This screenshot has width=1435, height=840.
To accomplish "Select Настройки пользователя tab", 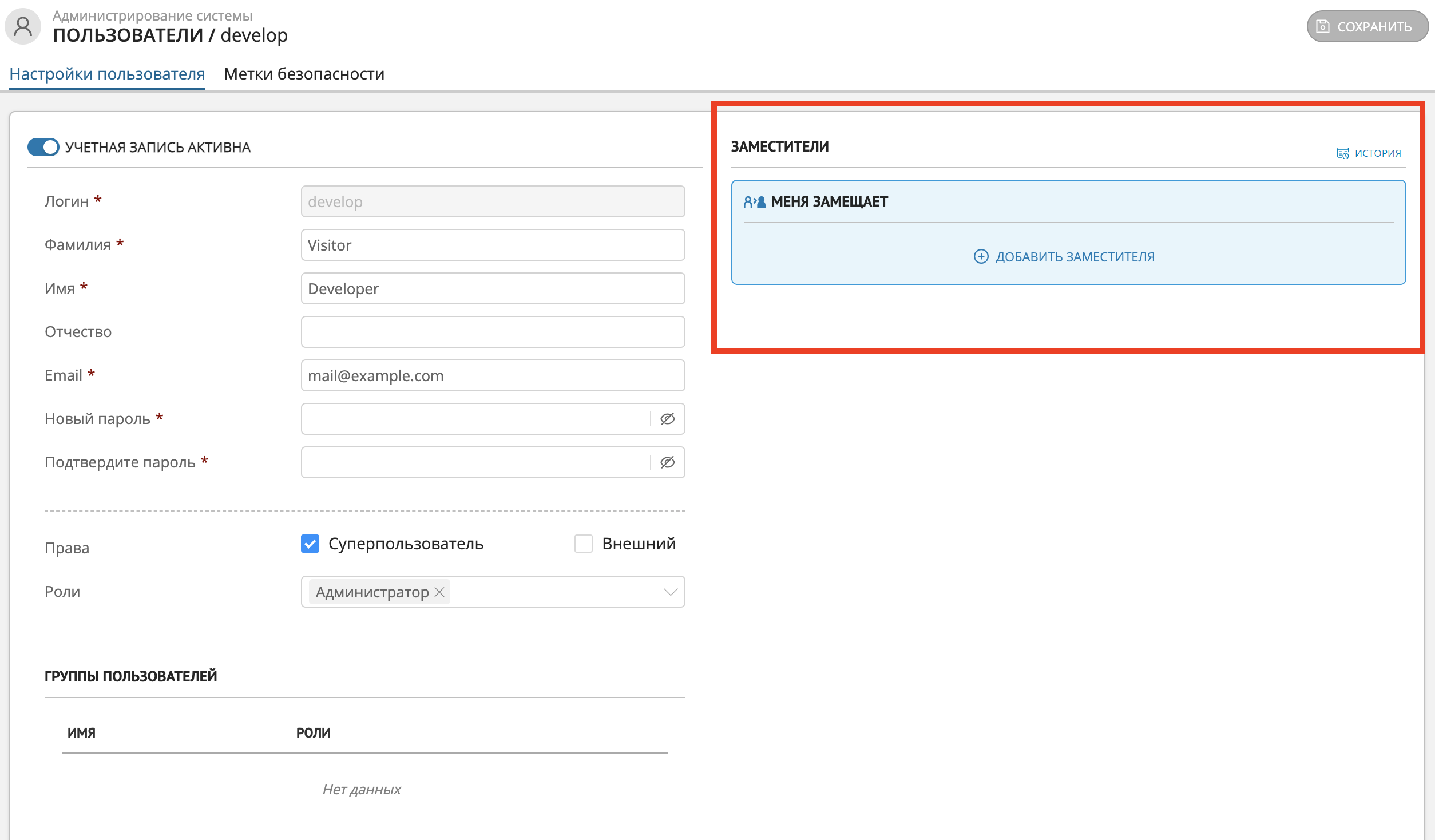I will tap(107, 74).
